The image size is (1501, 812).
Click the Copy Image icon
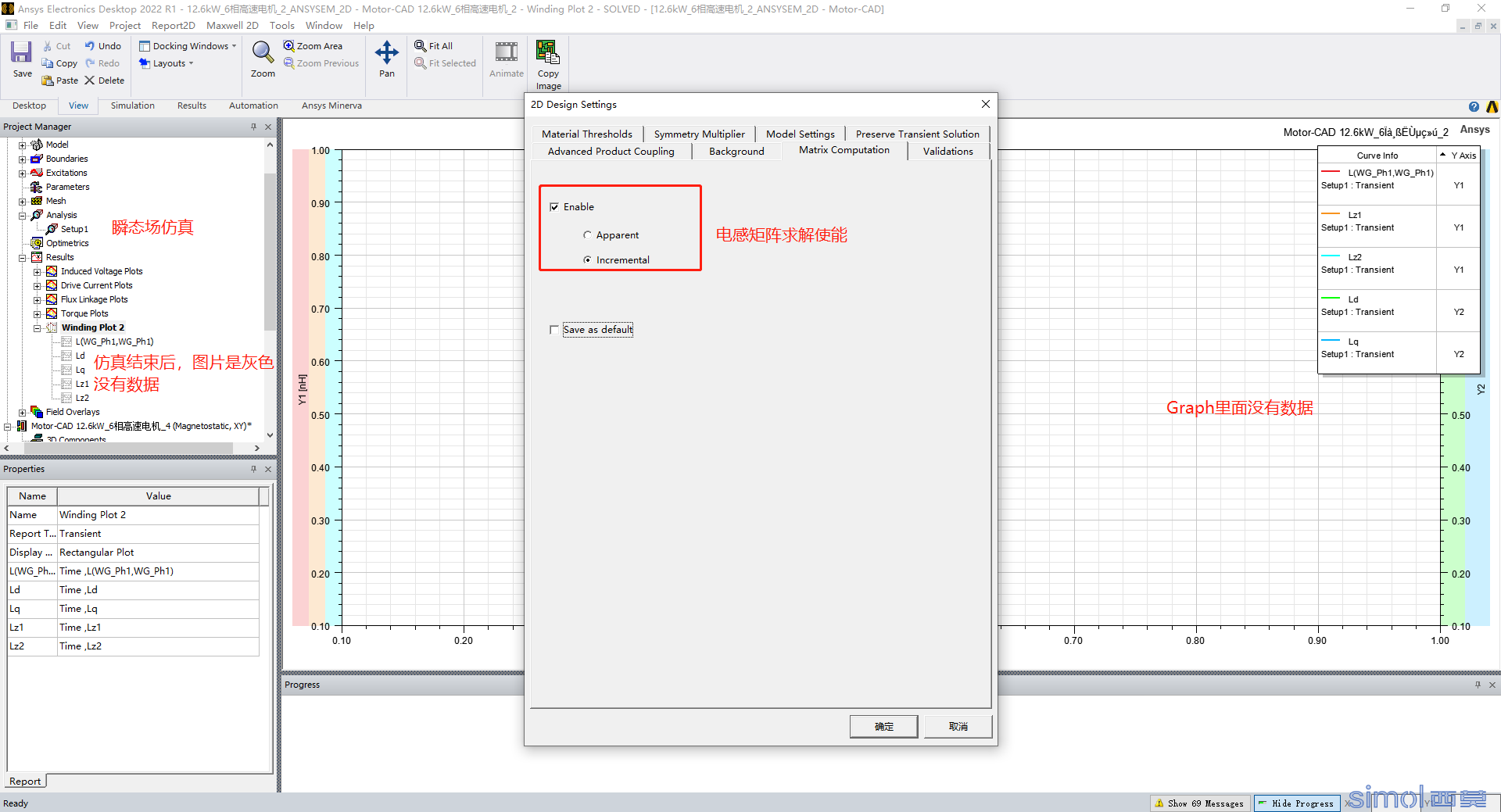[548, 53]
